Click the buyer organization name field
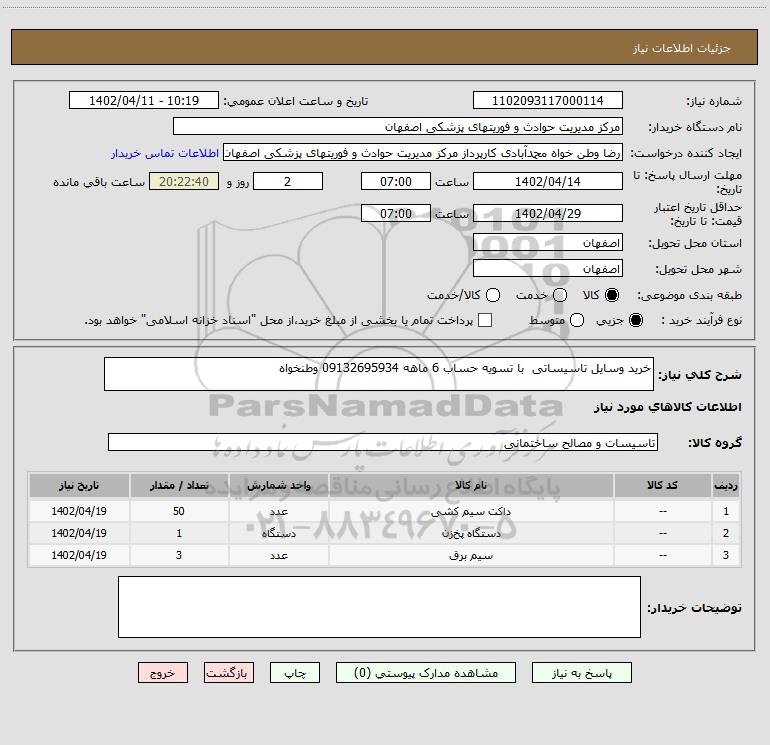 (398, 127)
